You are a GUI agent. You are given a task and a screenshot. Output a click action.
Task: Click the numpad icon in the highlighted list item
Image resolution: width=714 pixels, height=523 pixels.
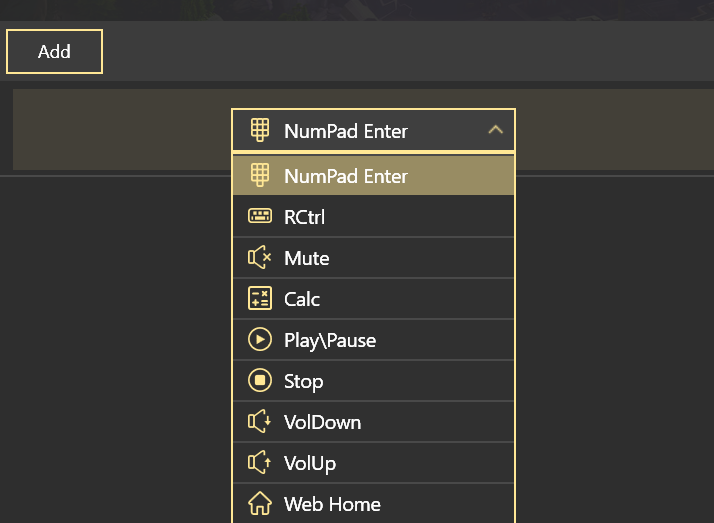(259, 176)
